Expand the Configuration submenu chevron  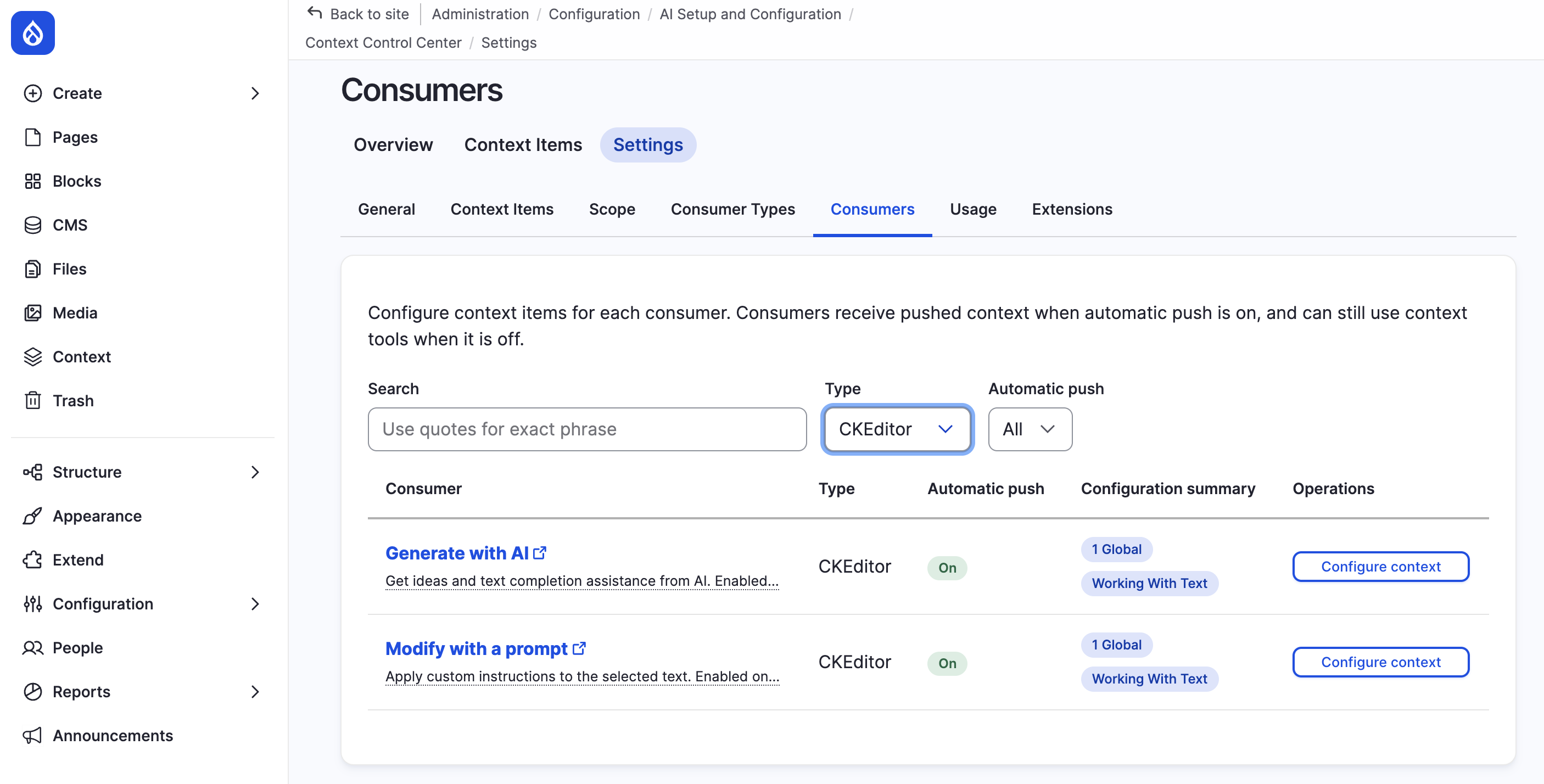255,603
